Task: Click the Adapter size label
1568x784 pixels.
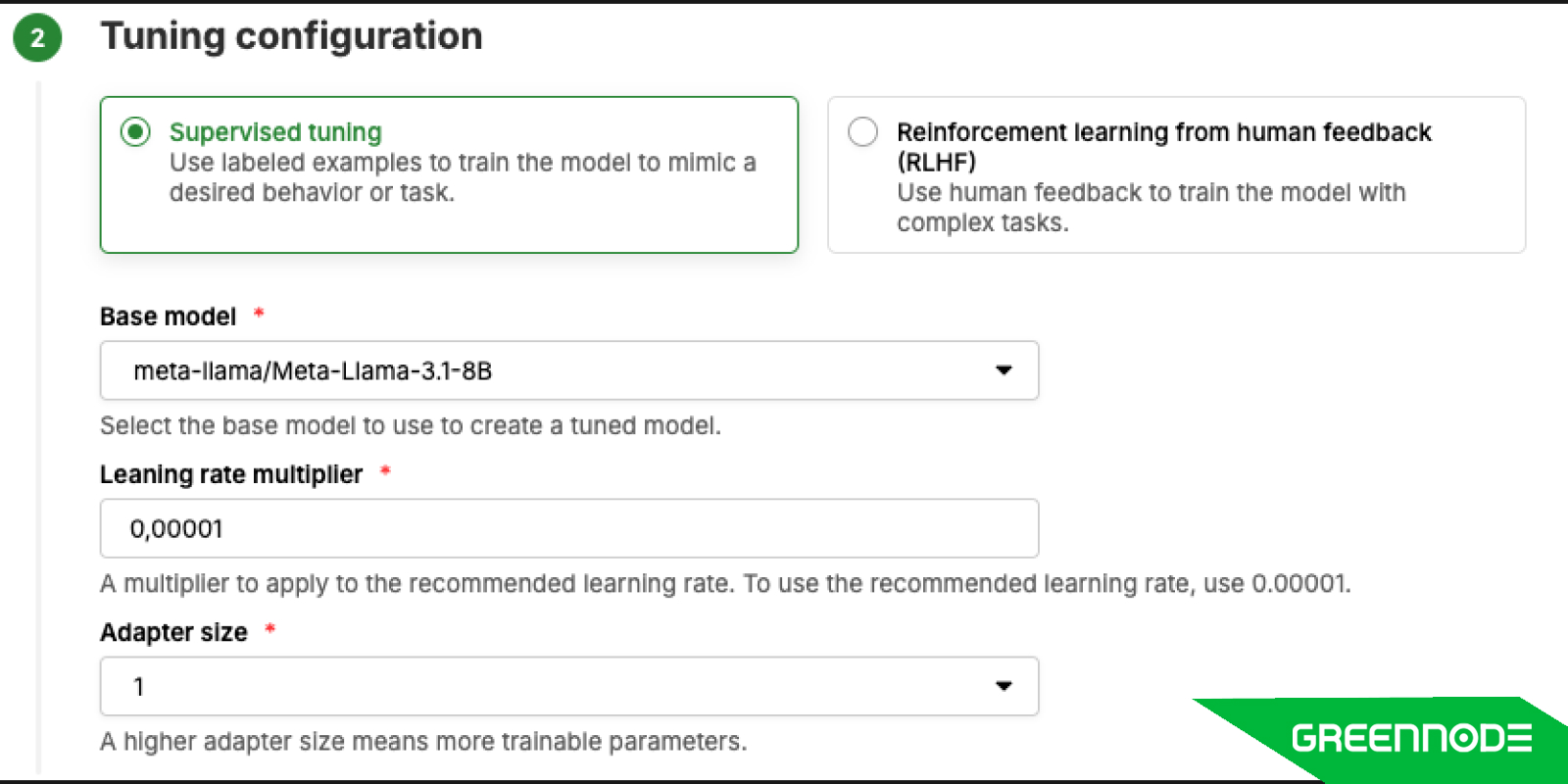Action: (173, 632)
